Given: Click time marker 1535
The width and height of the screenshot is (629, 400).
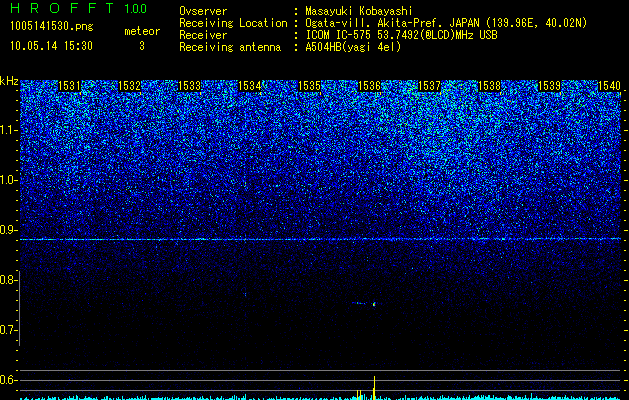Looking at the screenshot, I should click(x=310, y=85).
